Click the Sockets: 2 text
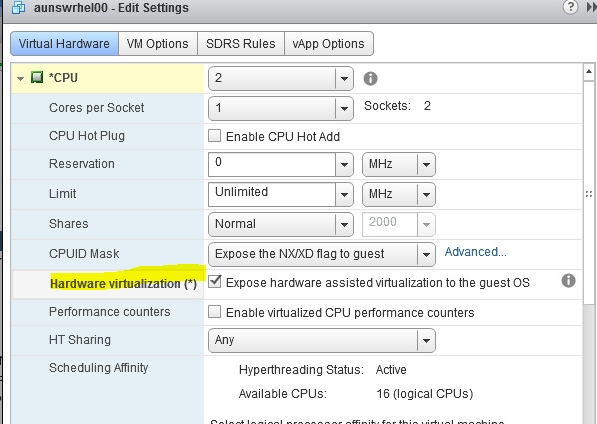The image size is (597, 424). coord(397,106)
